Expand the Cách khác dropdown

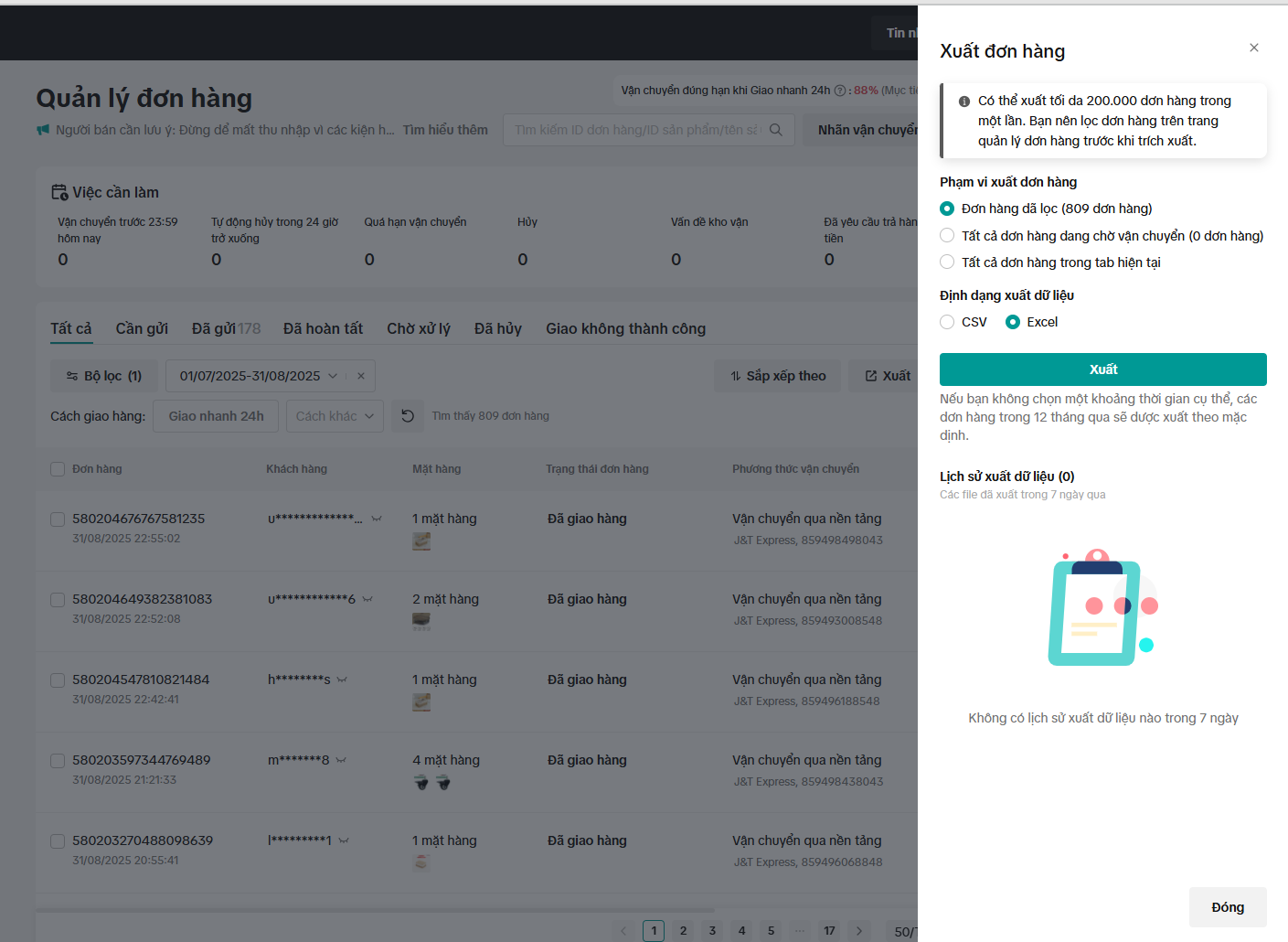(x=335, y=416)
